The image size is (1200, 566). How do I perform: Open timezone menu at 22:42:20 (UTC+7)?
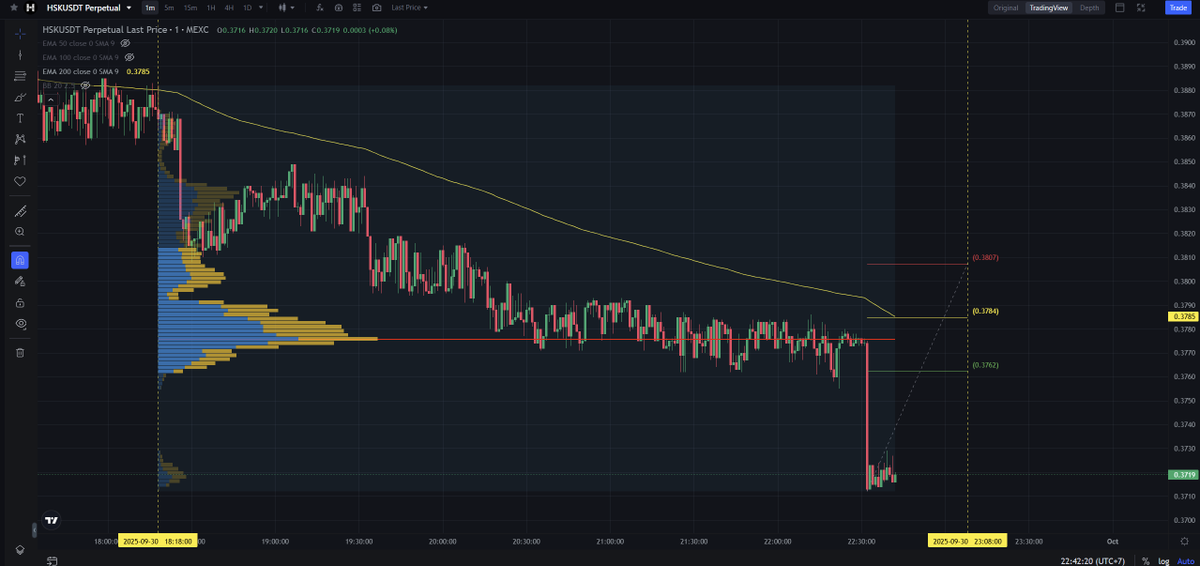[x=1092, y=561]
